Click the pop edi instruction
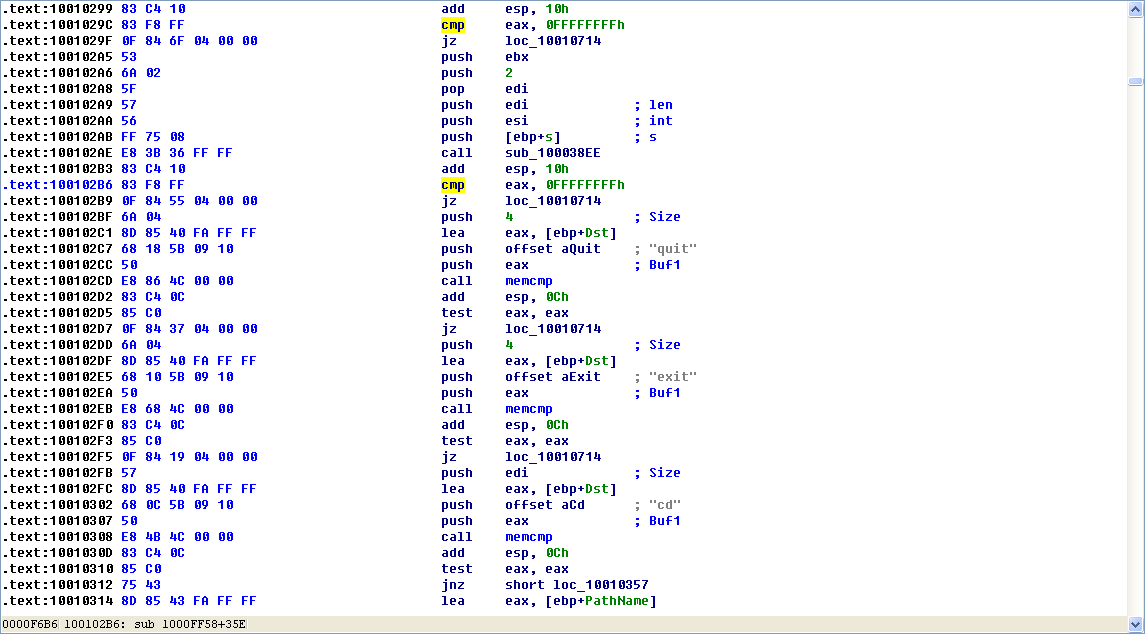Screen dimensions: 1145x634 click(485, 89)
